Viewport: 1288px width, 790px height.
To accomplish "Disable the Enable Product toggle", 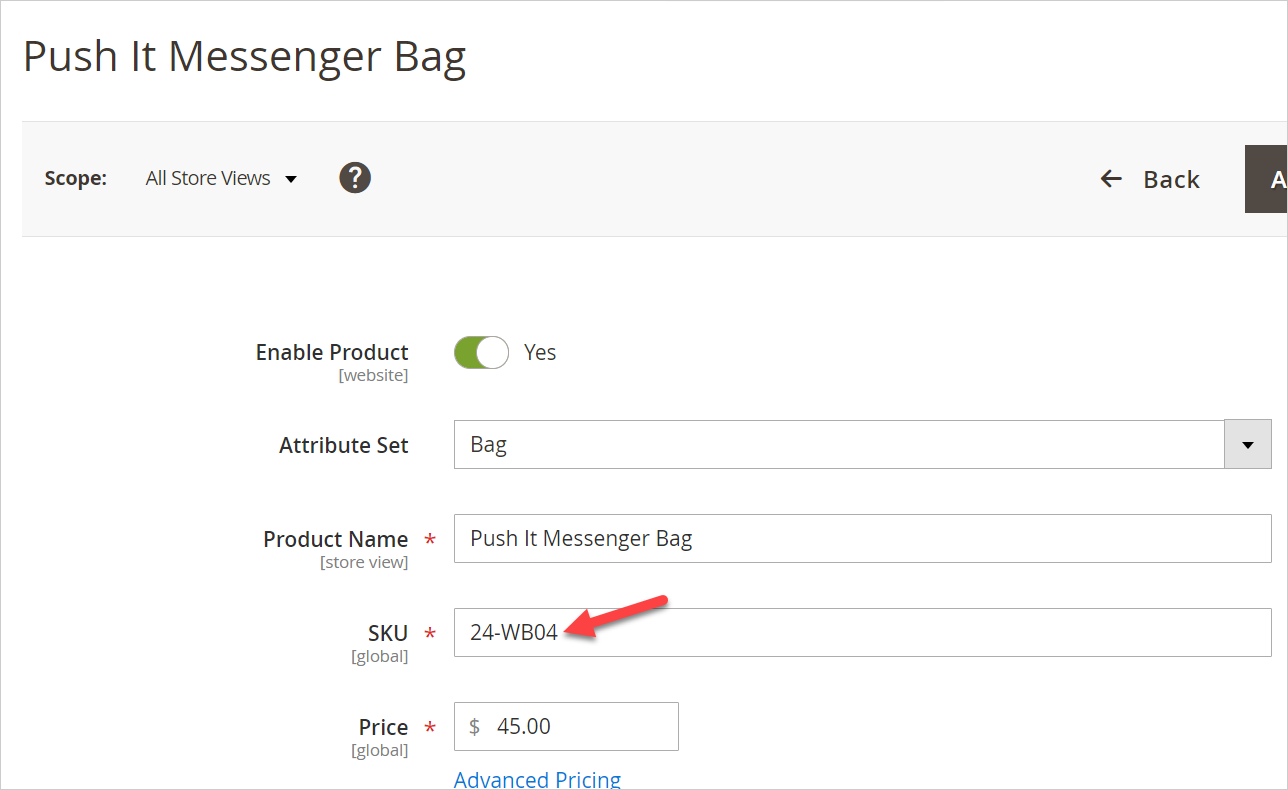I will [x=481, y=352].
